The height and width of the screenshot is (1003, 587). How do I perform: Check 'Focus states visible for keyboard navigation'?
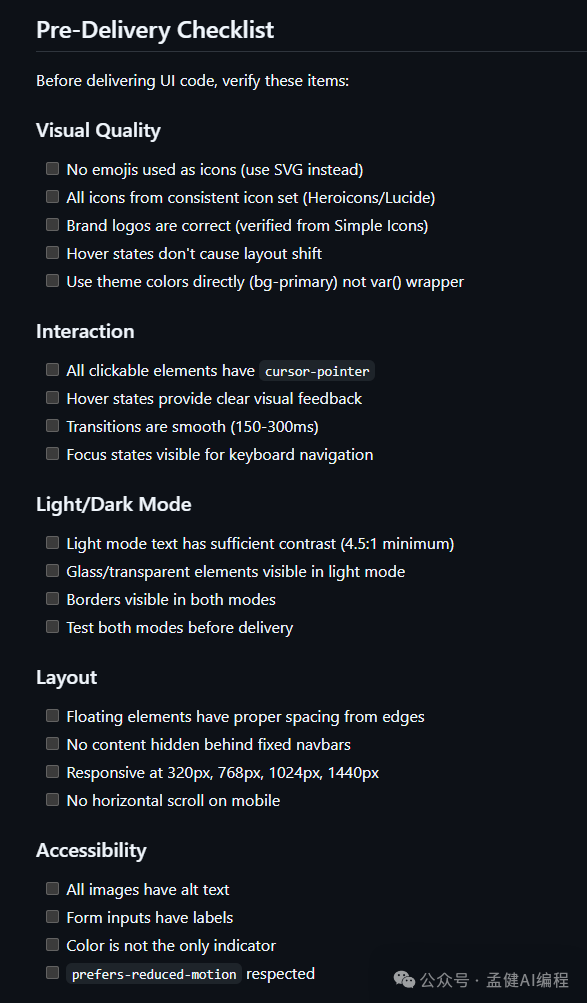tap(52, 454)
